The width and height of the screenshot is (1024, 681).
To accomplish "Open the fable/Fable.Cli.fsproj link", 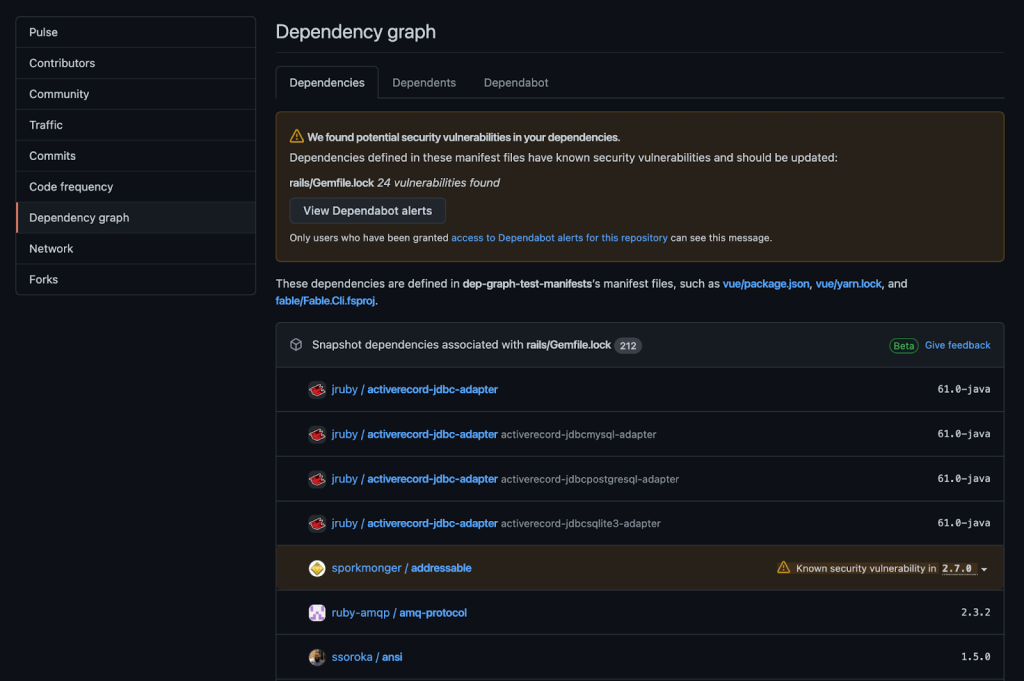I will [x=326, y=300].
